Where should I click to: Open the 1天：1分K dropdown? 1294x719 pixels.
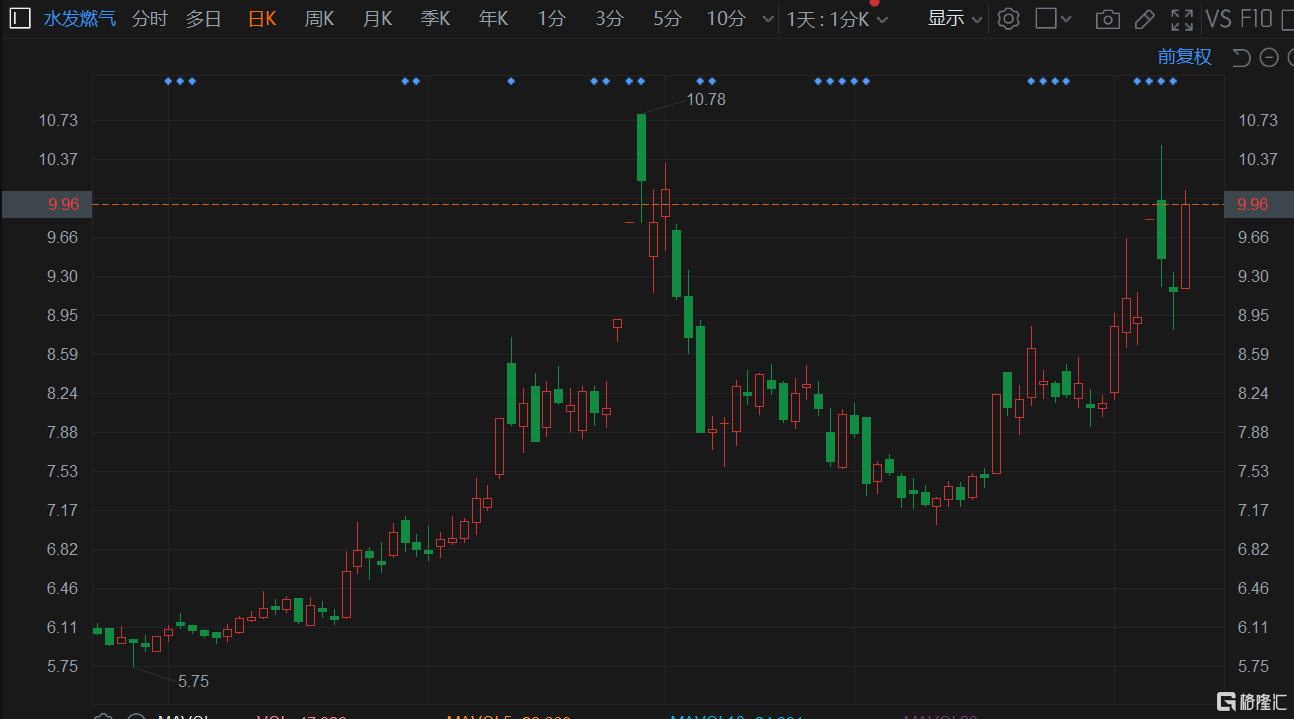[837, 18]
